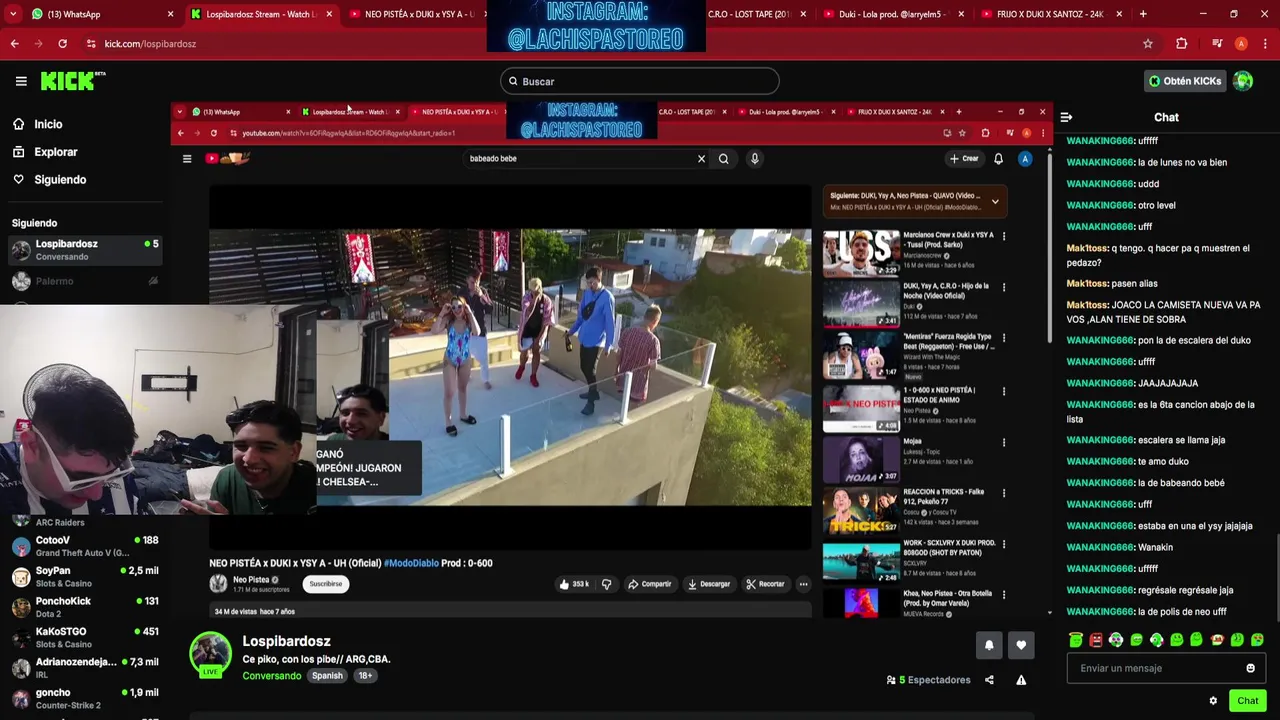The image size is (1280, 720).
Task: Focus the Enviar un mensaje chat input
Action: (1166, 668)
